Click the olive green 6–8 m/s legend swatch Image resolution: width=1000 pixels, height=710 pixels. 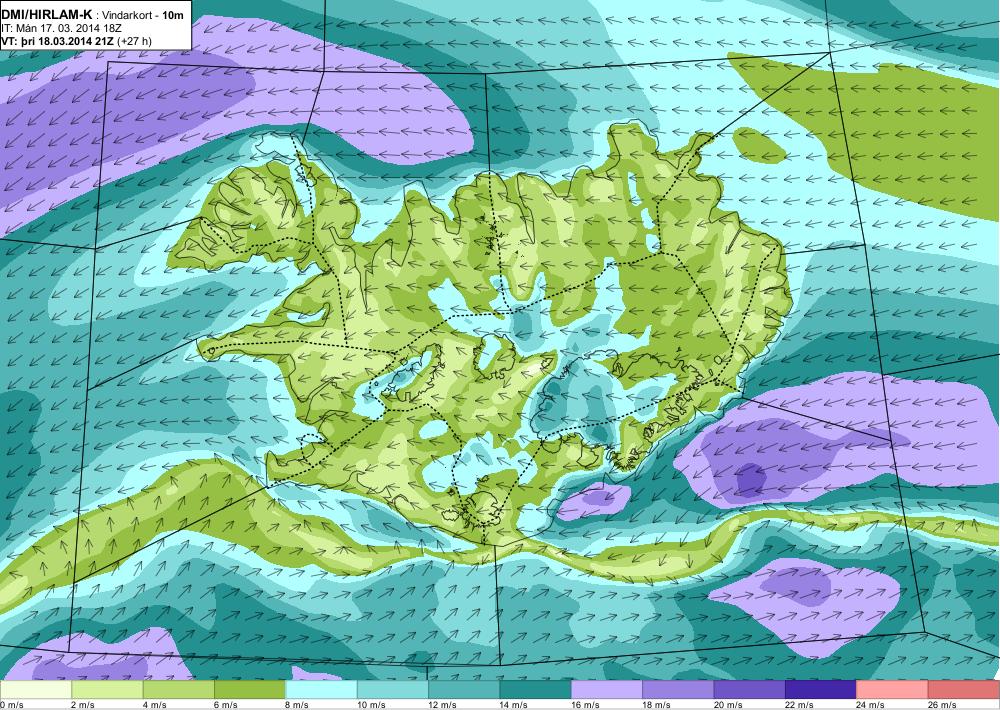pyautogui.click(x=250, y=689)
